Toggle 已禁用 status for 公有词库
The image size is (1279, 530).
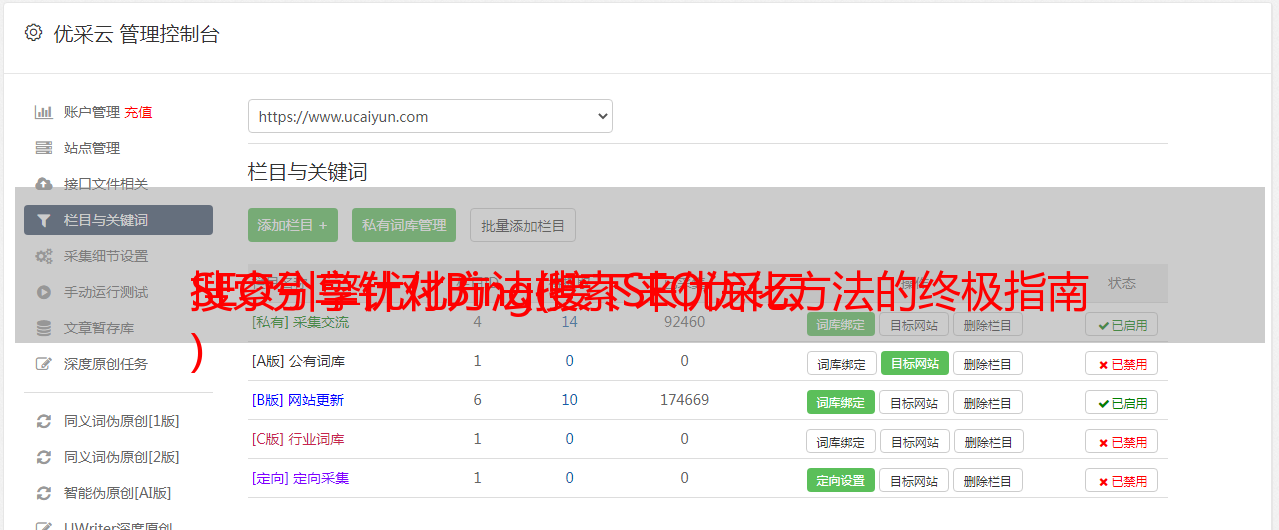1122,364
